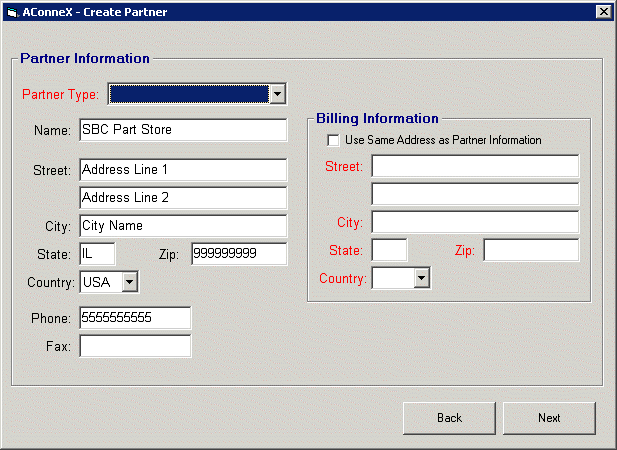This screenshot has width=617, height=450.
Task: Click the AConneX title bar icon
Action: 13,12
